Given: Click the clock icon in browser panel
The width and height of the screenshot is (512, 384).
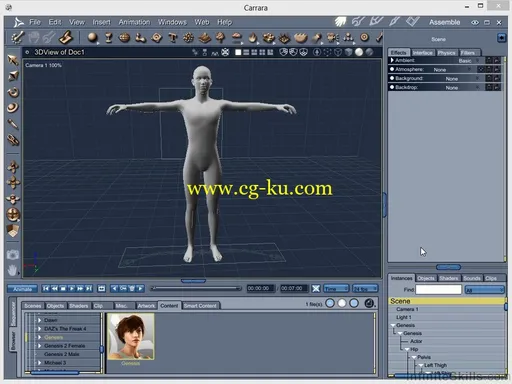Looking at the screenshot, I should 369,303.
